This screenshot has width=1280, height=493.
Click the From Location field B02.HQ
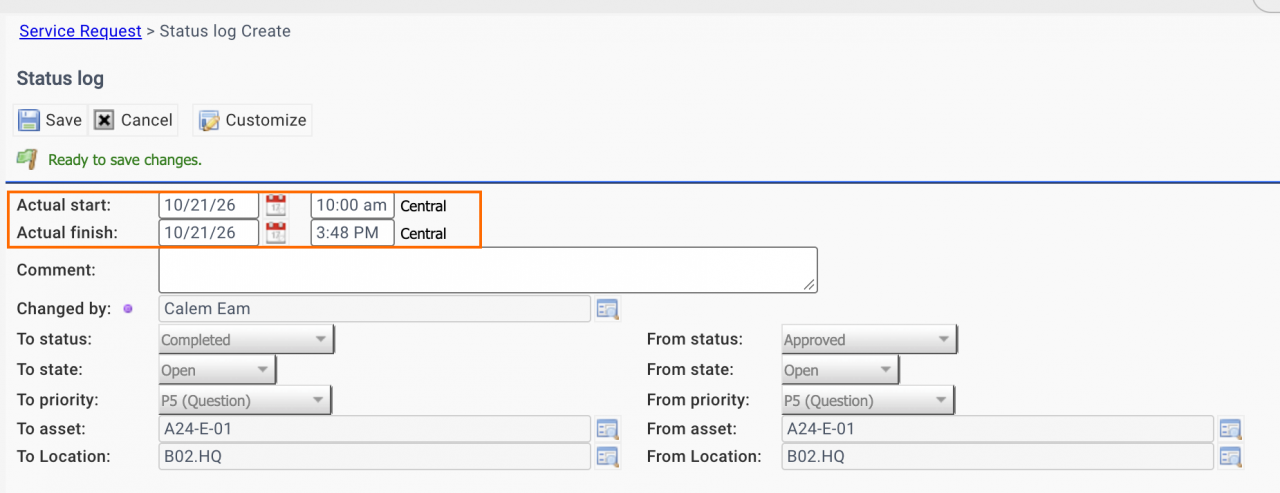(998, 457)
